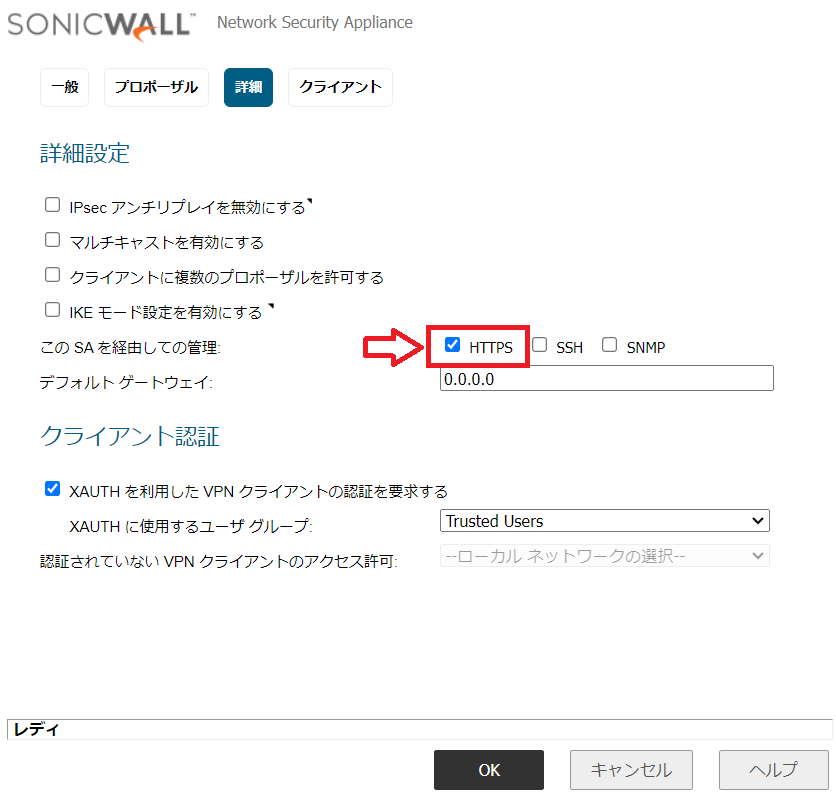Image resolution: width=836 pixels, height=798 pixels.
Task: Click the tooltip mark after IKE モード設定 label
Action: tap(271, 305)
